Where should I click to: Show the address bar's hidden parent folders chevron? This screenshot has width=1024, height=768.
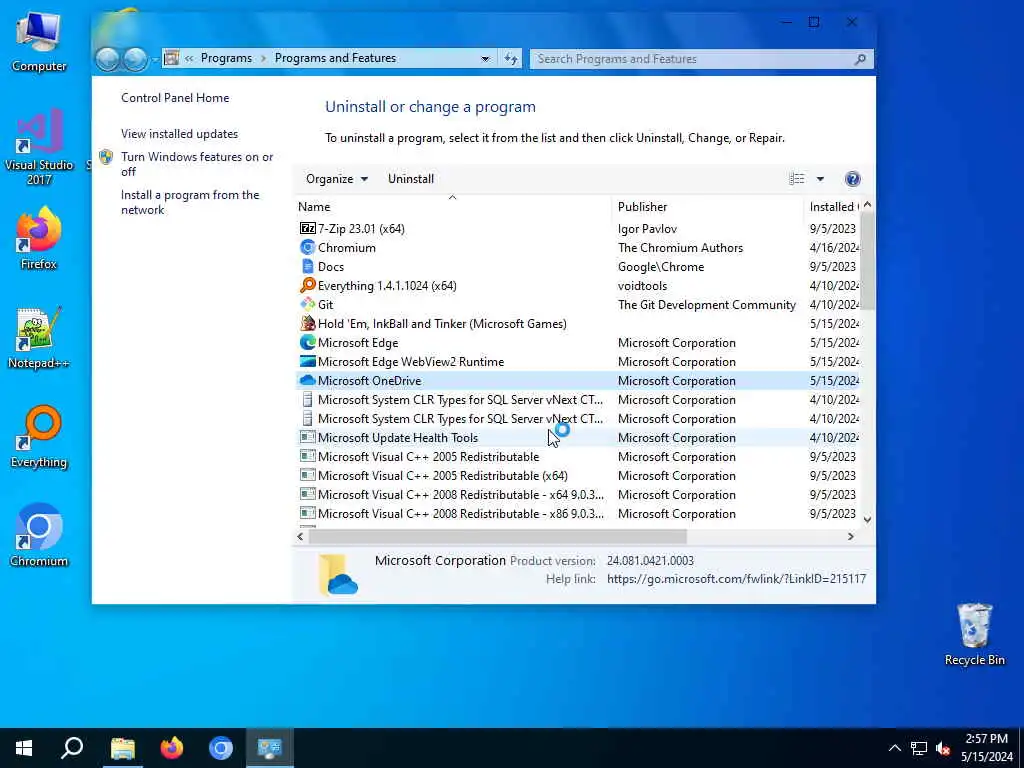[x=189, y=58]
